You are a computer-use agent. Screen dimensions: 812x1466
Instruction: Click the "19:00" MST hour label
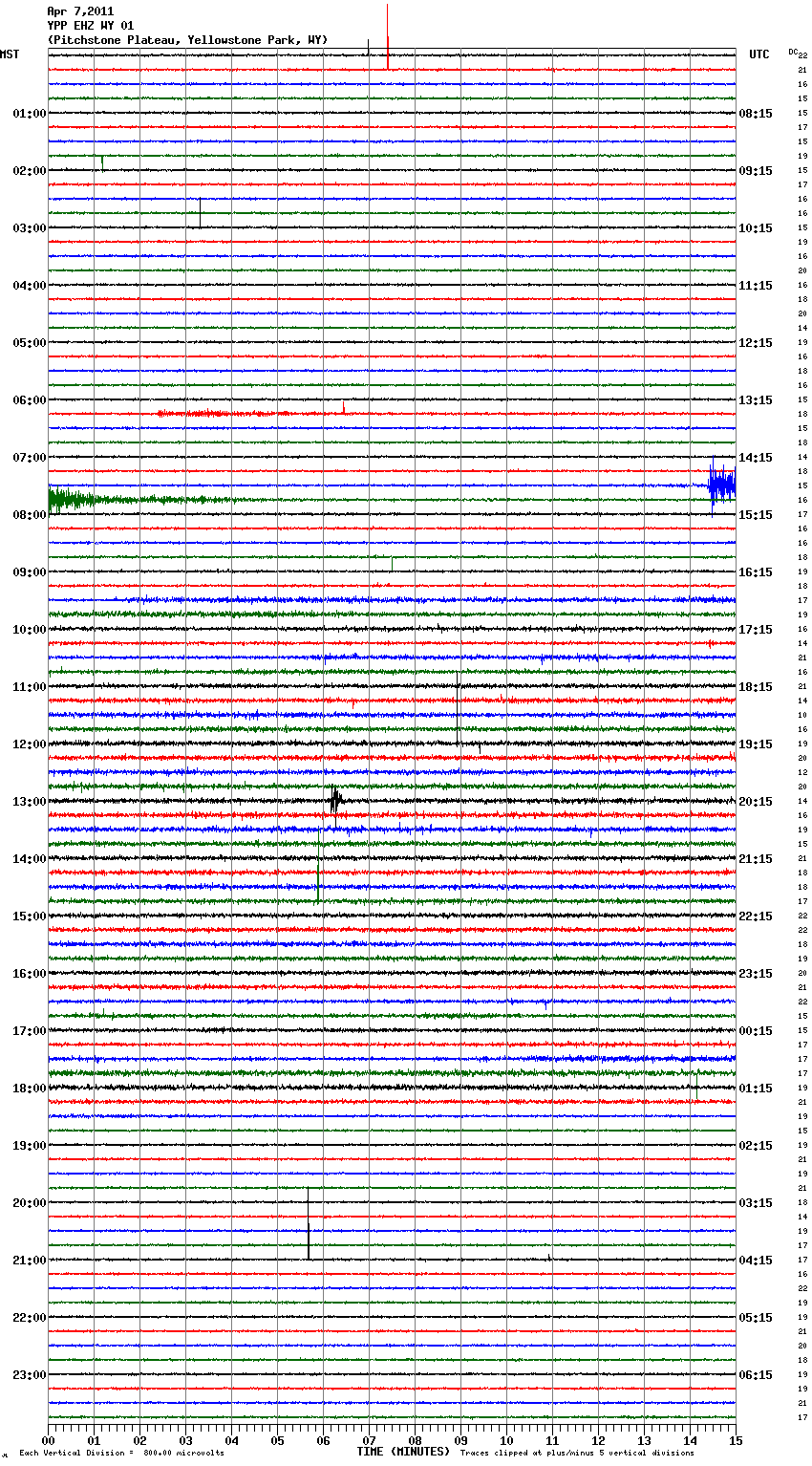(x=30, y=1146)
